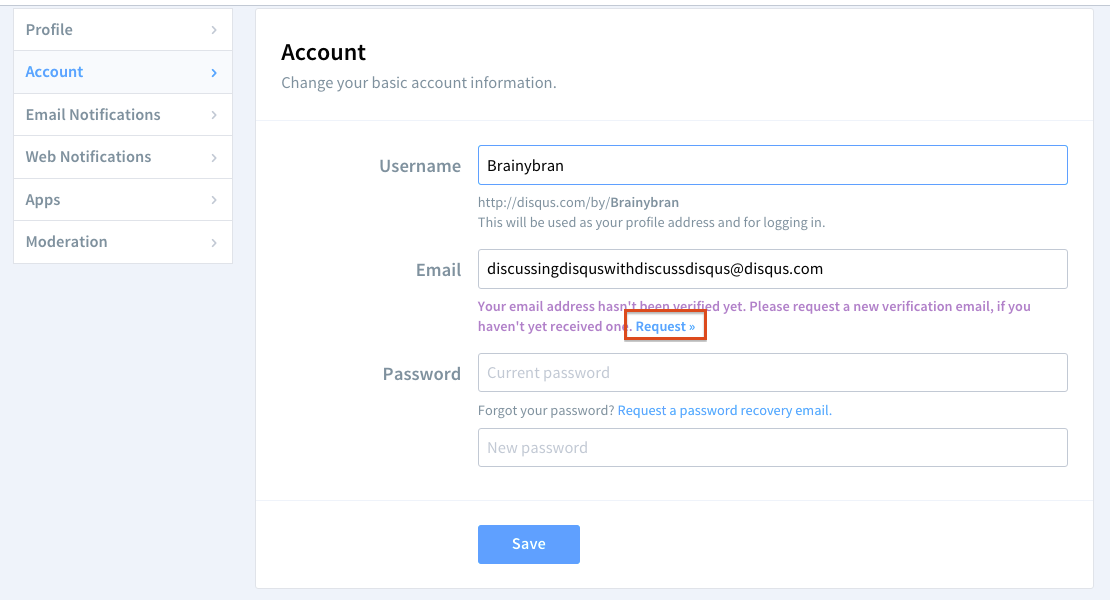Focus the Username field containing Brainybran
Screen dimensions: 1110x600
point(772,166)
